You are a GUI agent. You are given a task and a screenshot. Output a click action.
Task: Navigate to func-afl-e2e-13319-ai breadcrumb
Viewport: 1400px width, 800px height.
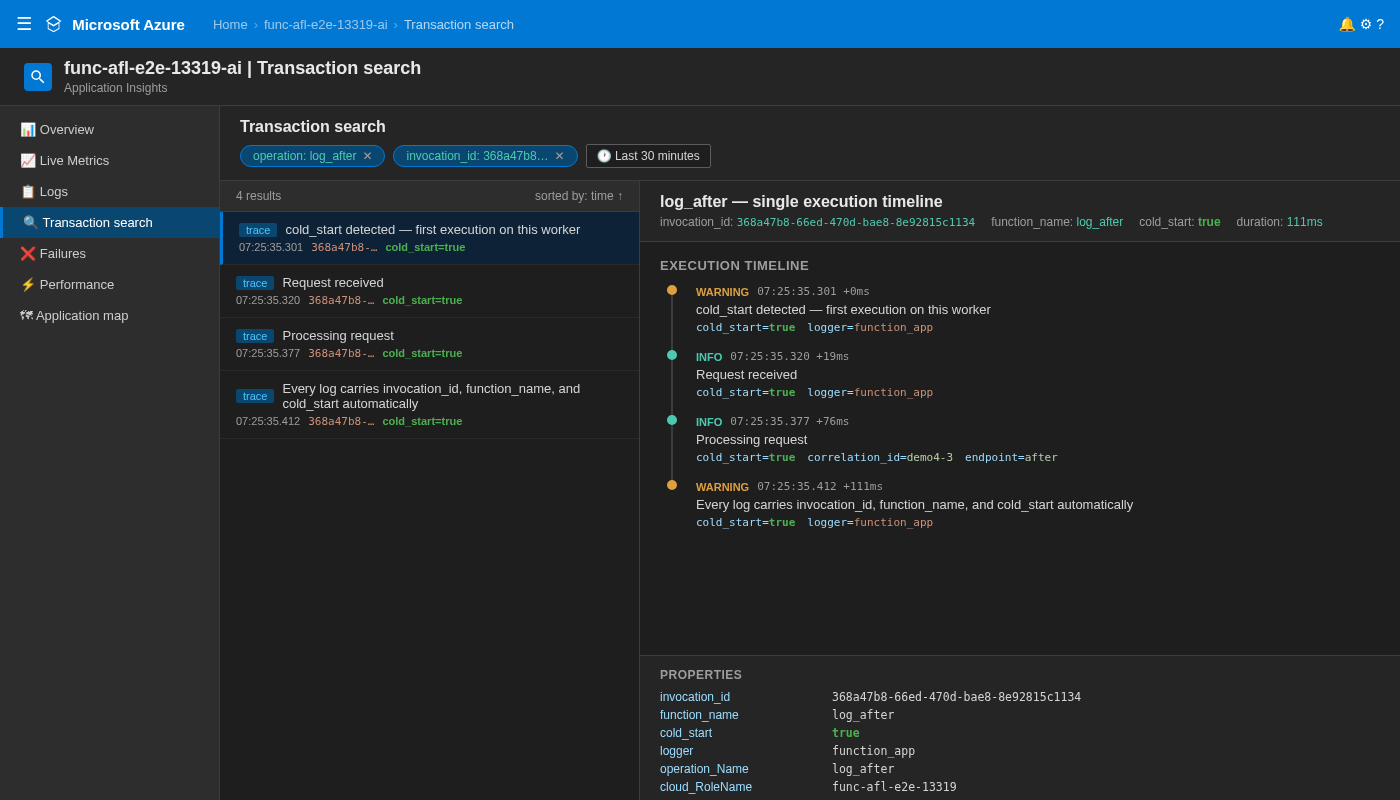coord(325,24)
